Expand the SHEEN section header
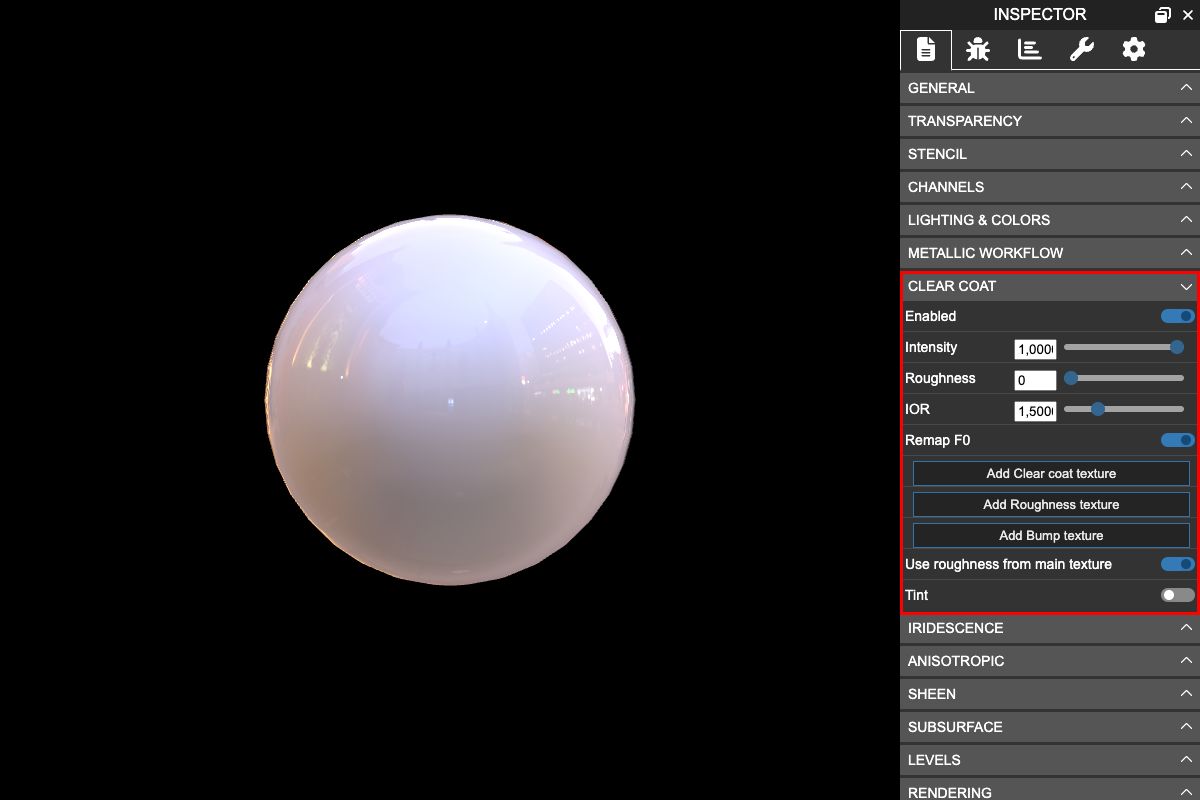The height and width of the screenshot is (800, 1200). pyautogui.click(x=1050, y=694)
